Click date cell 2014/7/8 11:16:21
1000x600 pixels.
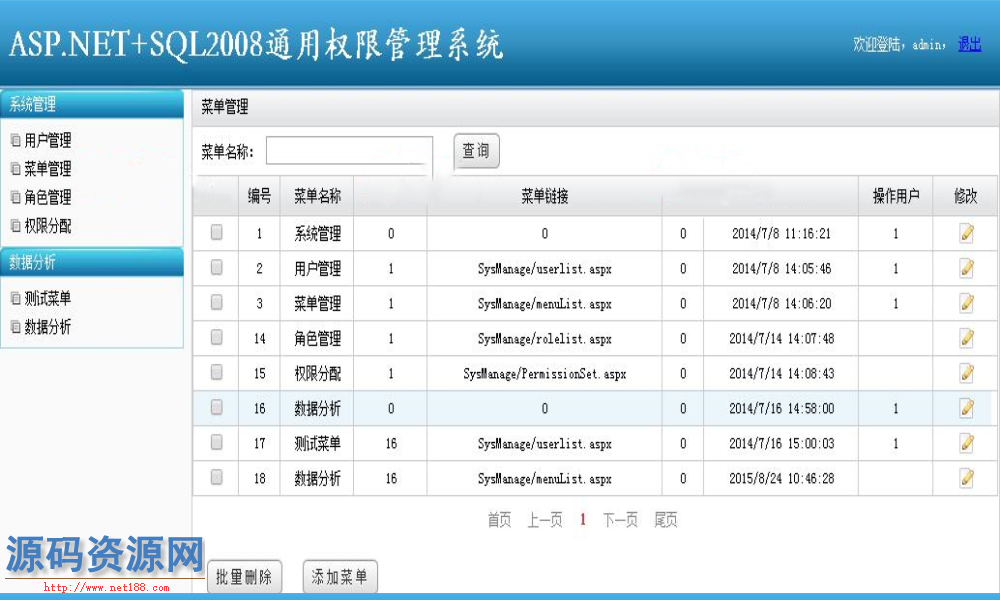coord(781,233)
